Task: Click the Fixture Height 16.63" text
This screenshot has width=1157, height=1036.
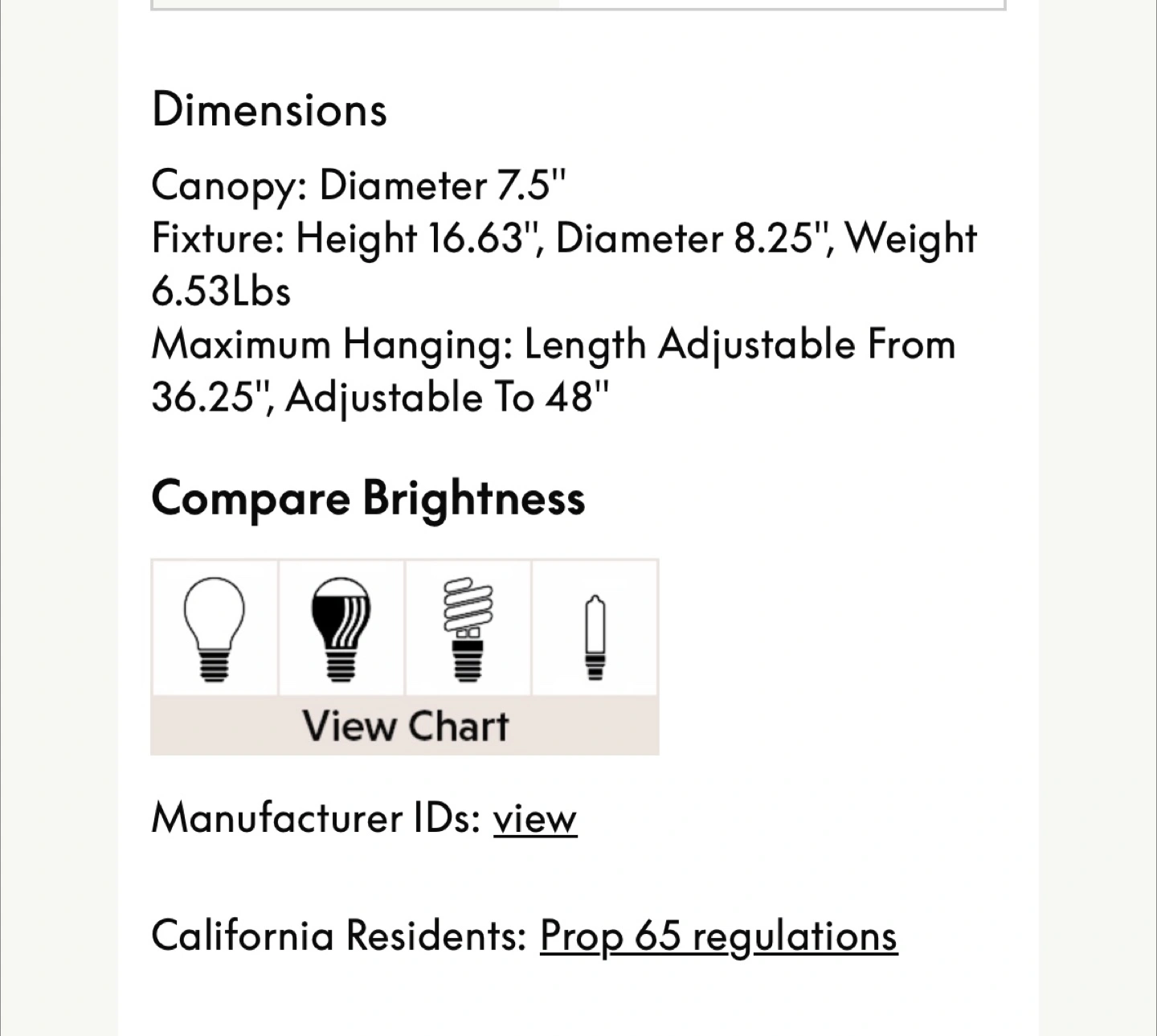Action: (x=411, y=239)
